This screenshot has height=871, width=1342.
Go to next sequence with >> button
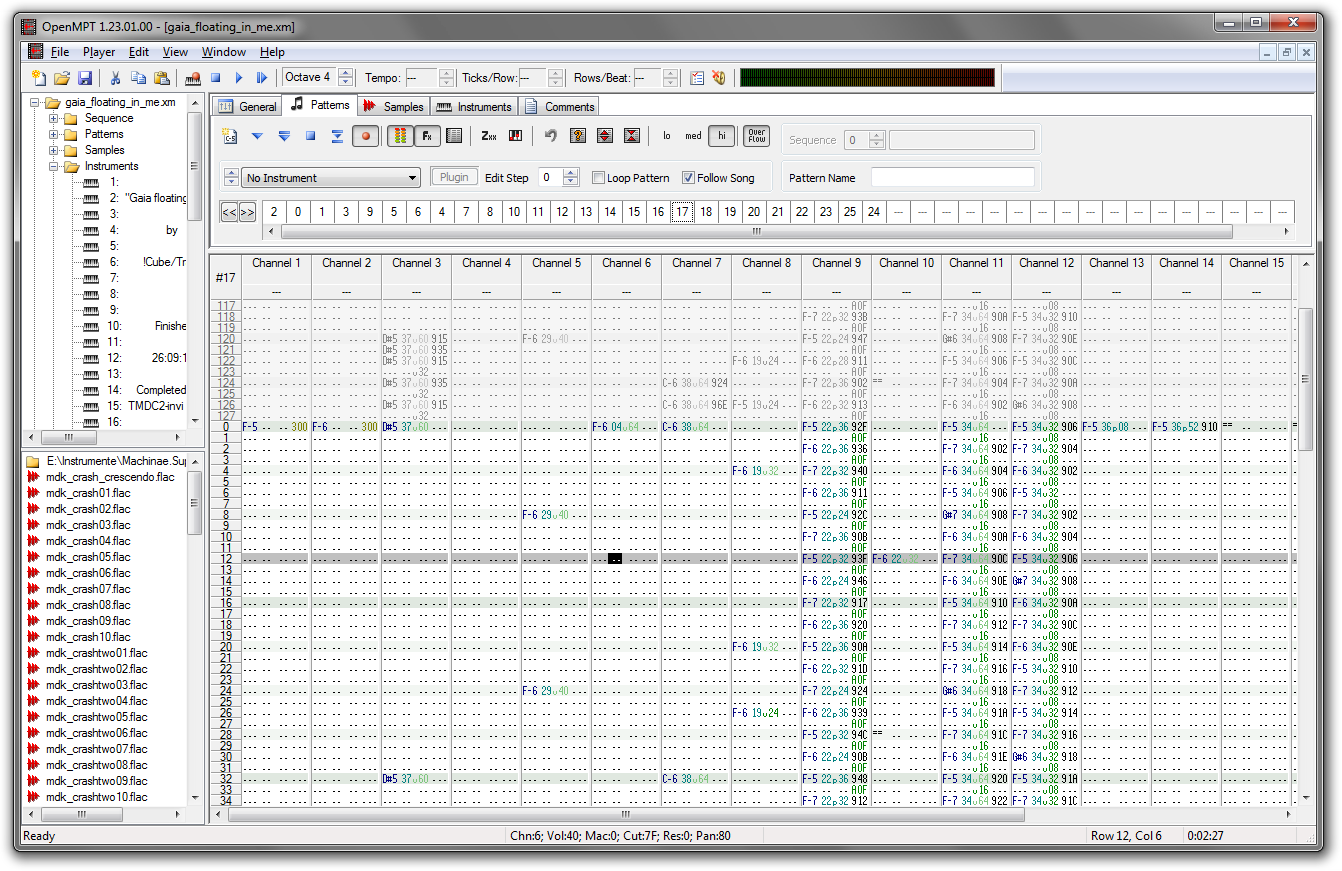coord(247,211)
